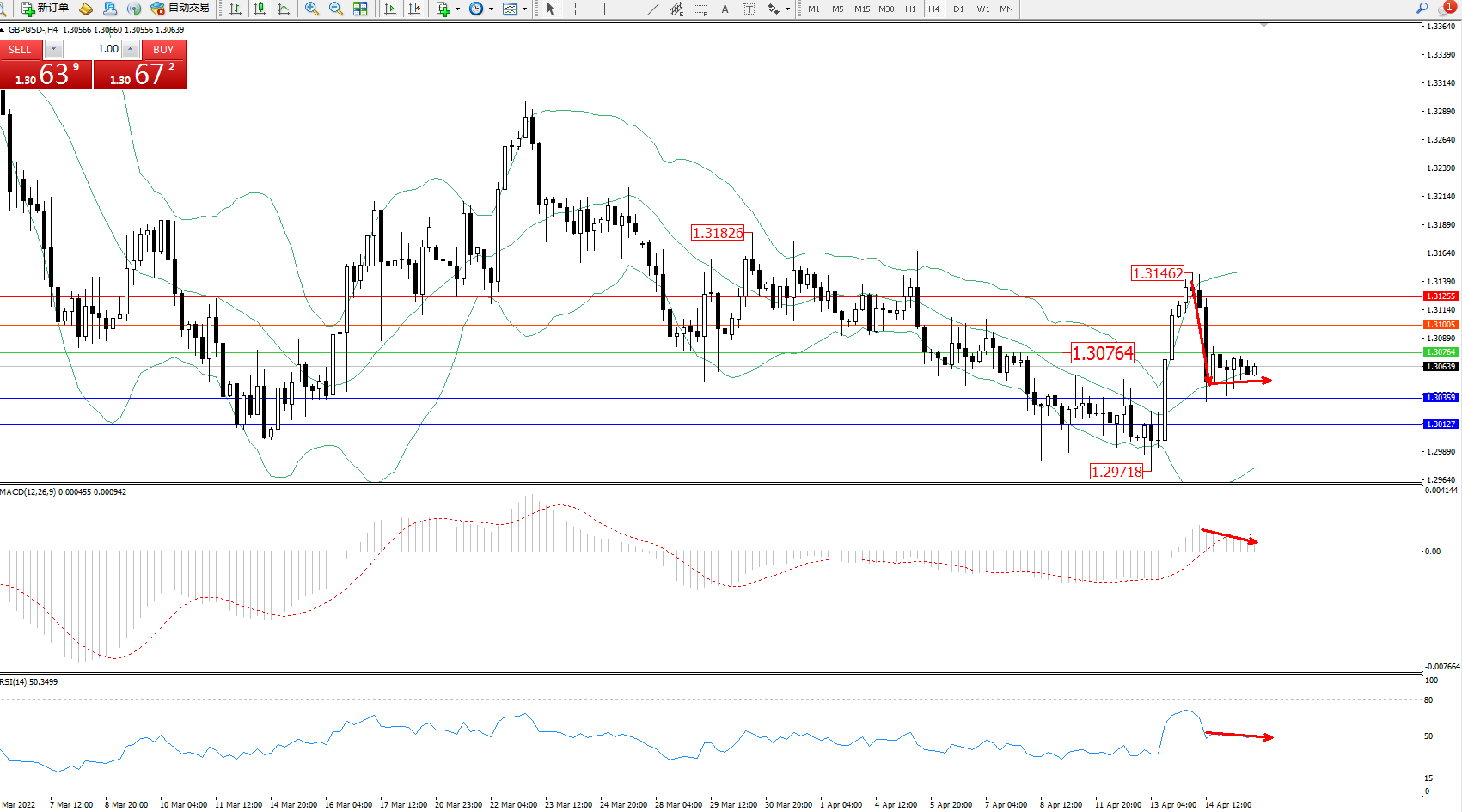The image size is (1462, 812).
Task: Tile chart windows with grid icon
Action: point(360,9)
